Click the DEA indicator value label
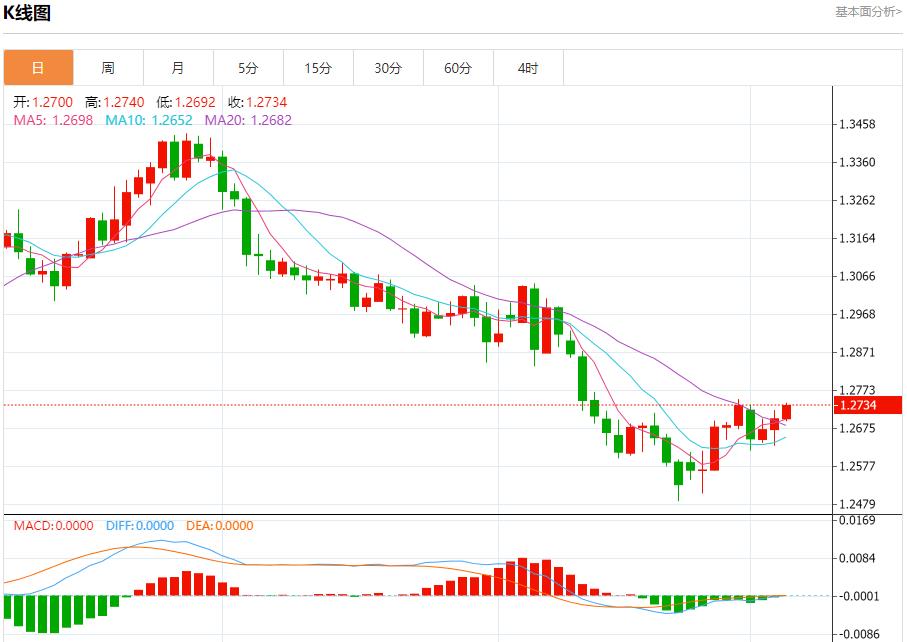Image resolution: width=907 pixels, height=642 pixels. 219,526
